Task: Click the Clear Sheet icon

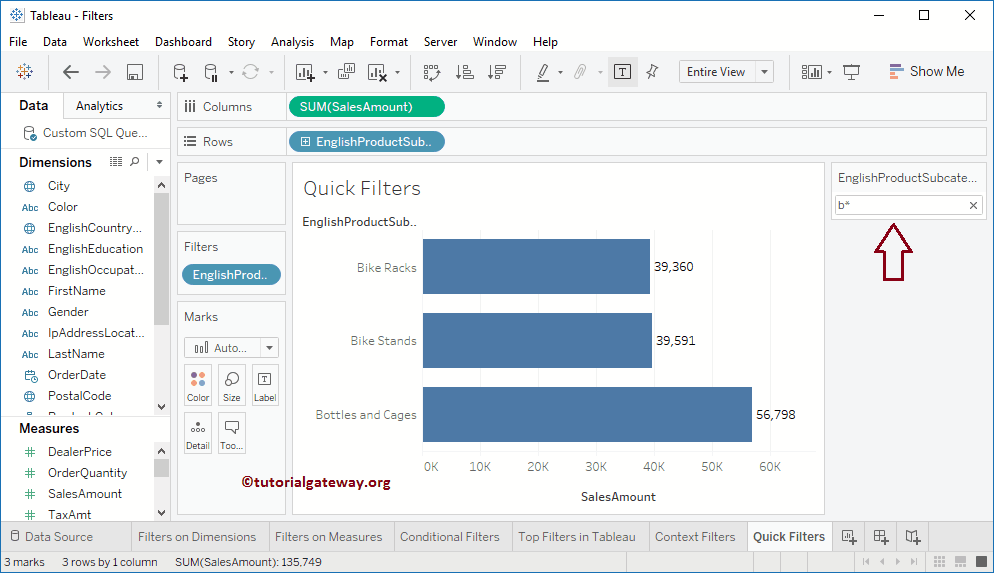Action: (x=377, y=72)
